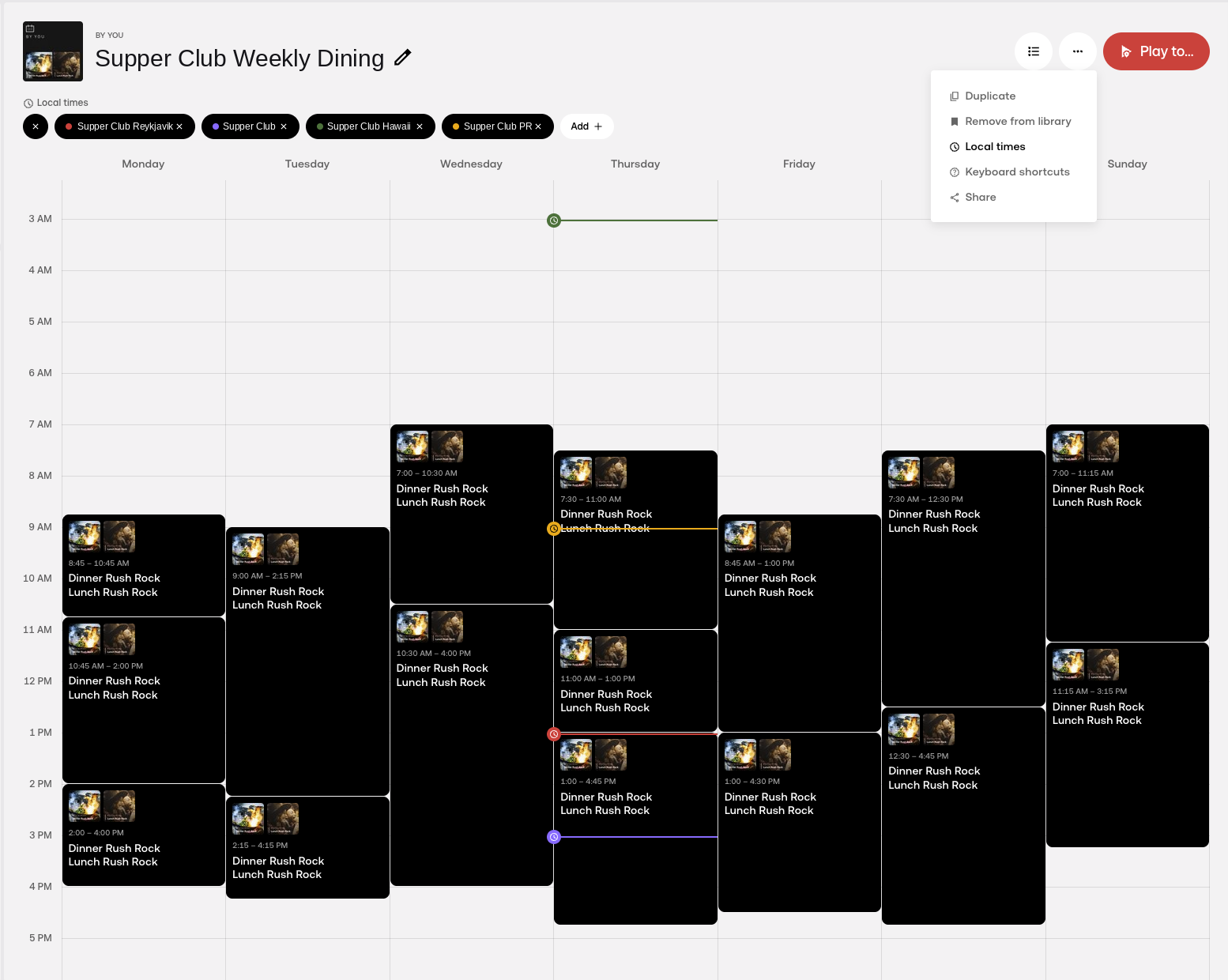Remove the Supper Club PR chip

point(538,126)
